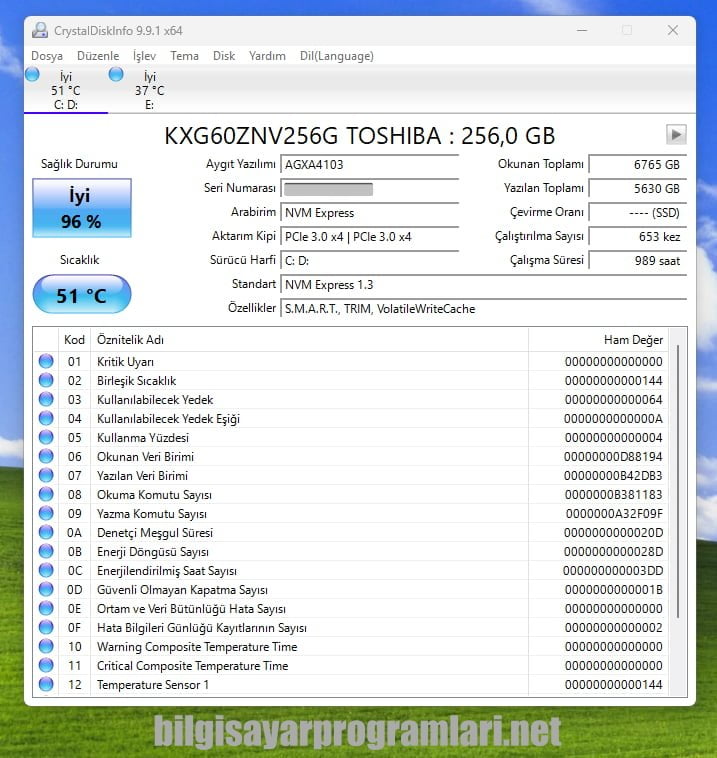
Task: Click status orb of Temperature Sensor 1 row
Action: (x=46, y=685)
